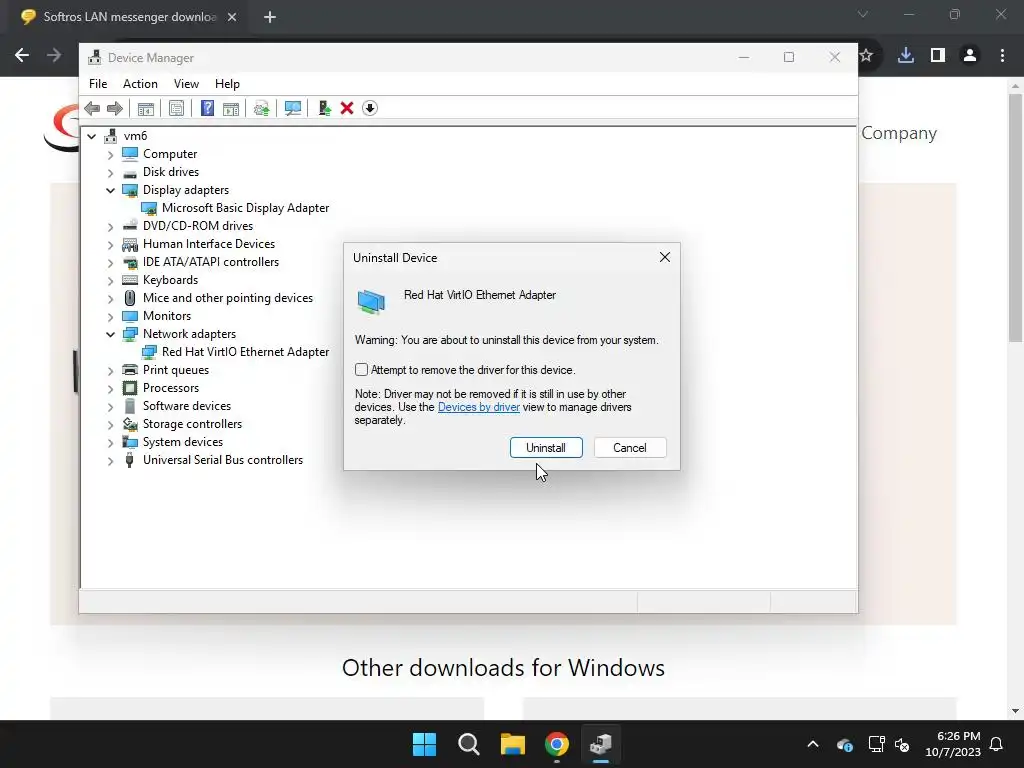The image size is (1024, 768).
Task: Click the Disk drives category icon
Action: pos(130,172)
